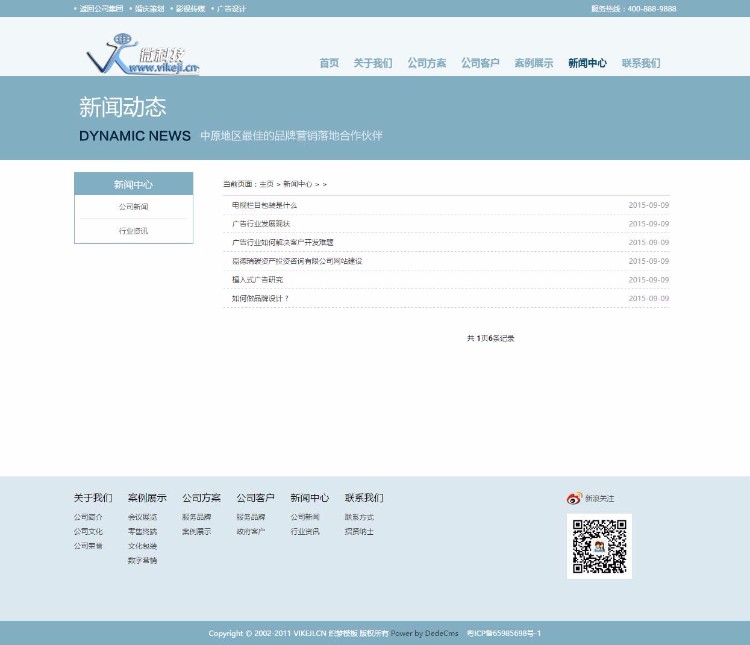The height and width of the screenshot is (645, 750).
Task: Open the third link under footer 关于我们
Action: (x=88, y=546)
